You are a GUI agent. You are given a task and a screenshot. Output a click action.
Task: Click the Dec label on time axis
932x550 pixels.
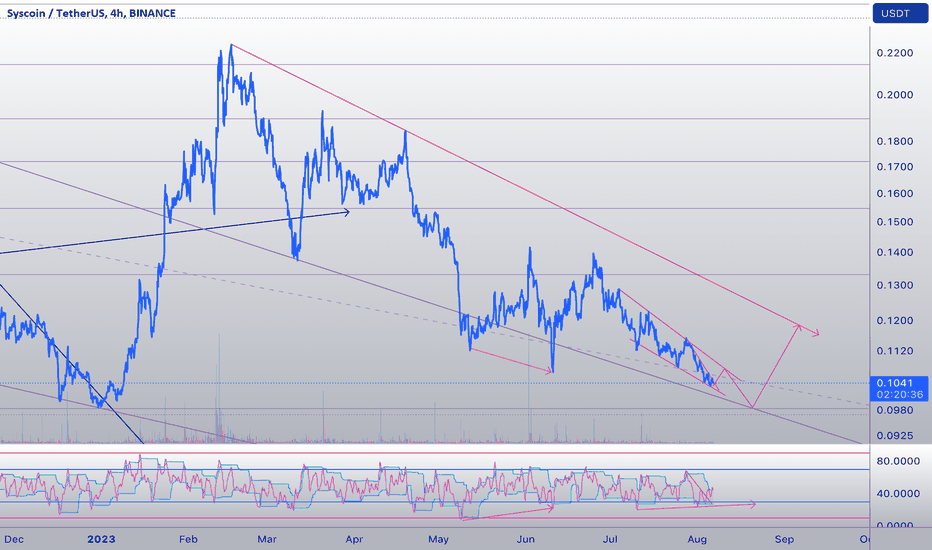click(x=14, y=539)
